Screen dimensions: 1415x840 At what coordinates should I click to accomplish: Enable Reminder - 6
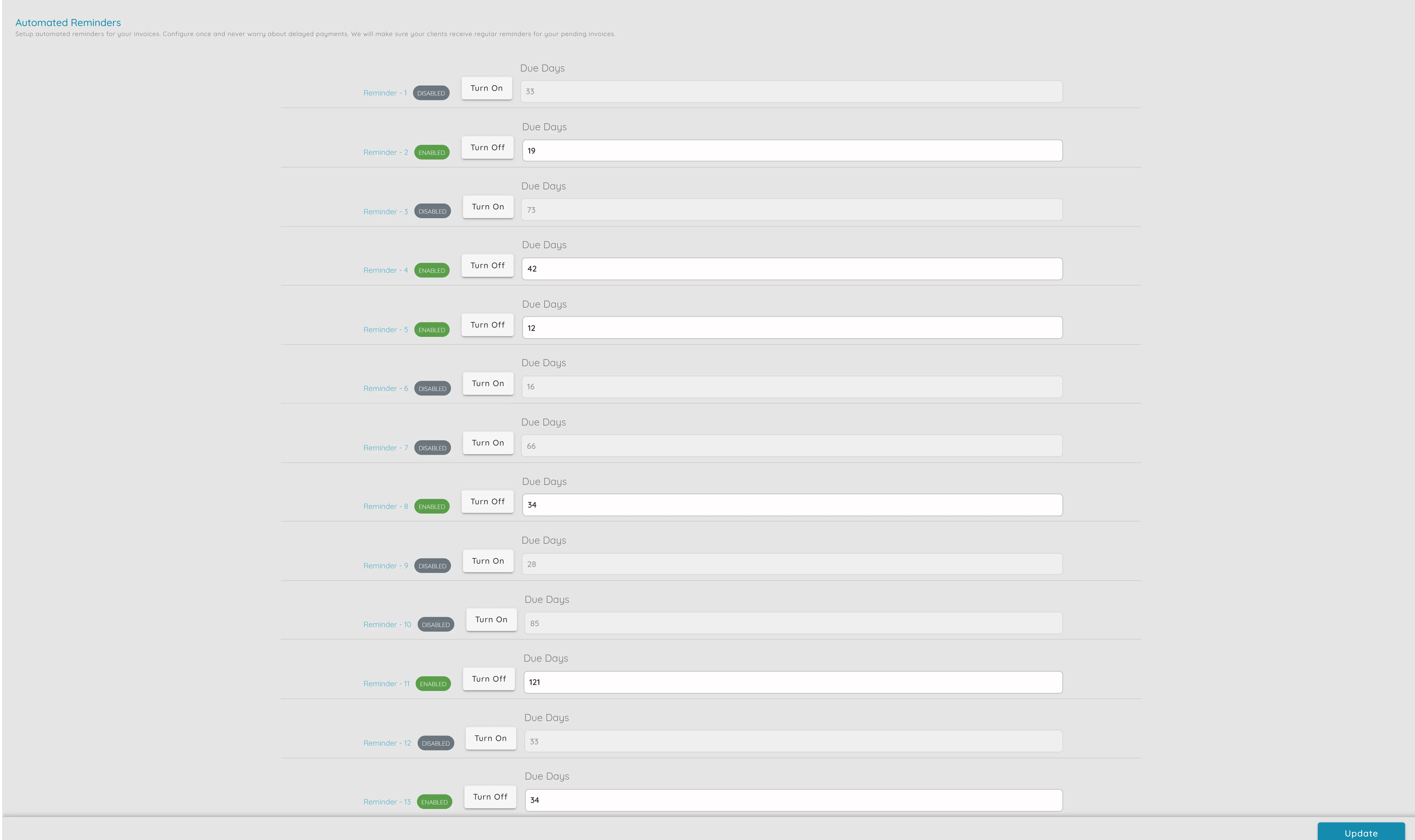(487, 383)
